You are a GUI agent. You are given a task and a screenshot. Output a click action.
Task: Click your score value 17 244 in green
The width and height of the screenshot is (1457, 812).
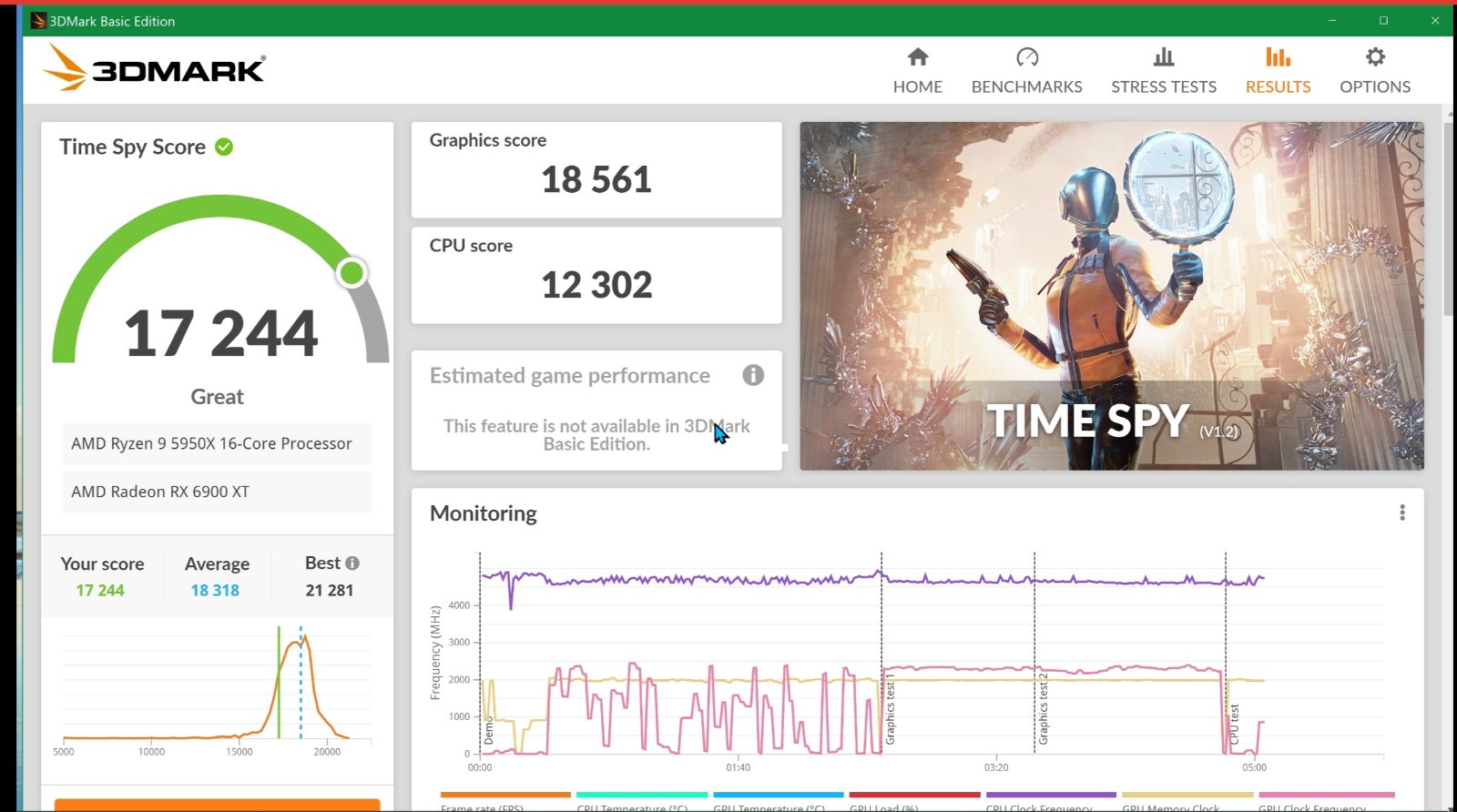(100, 590)
